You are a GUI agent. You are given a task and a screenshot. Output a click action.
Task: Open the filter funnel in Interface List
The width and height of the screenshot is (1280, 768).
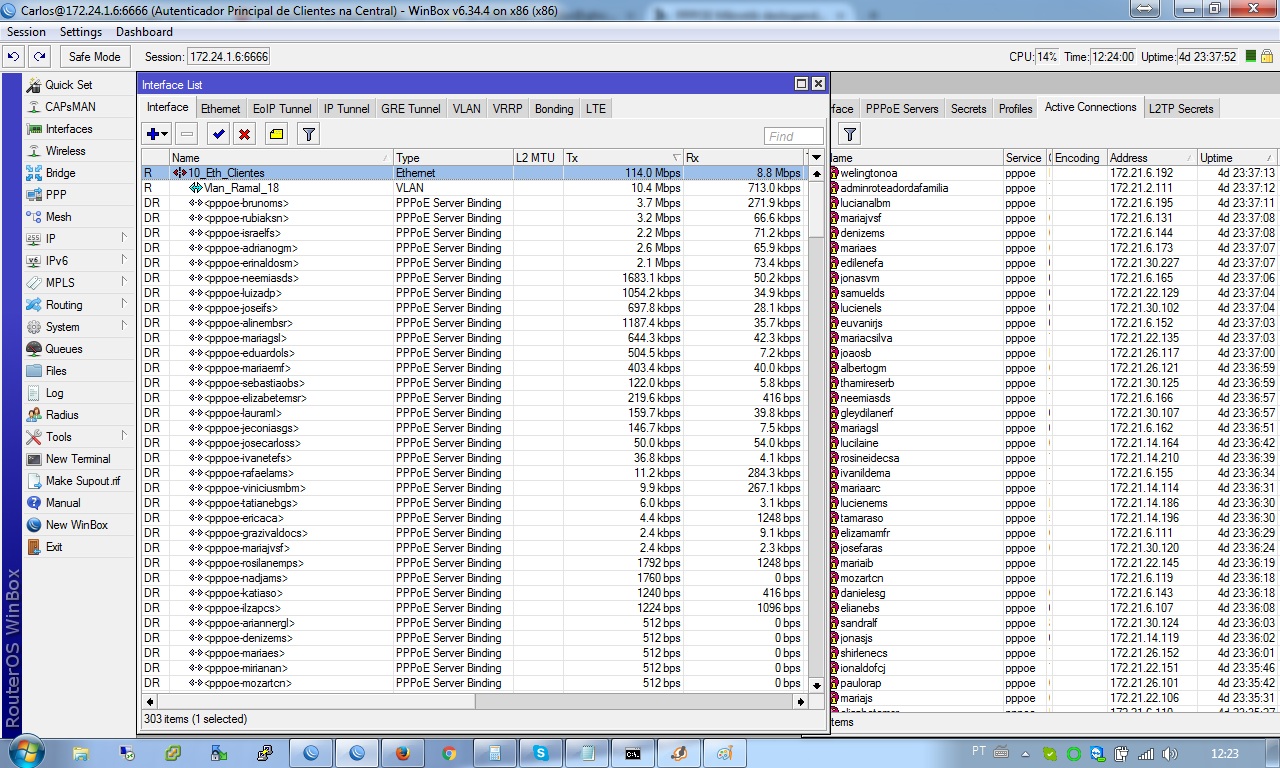coord(309,134)
